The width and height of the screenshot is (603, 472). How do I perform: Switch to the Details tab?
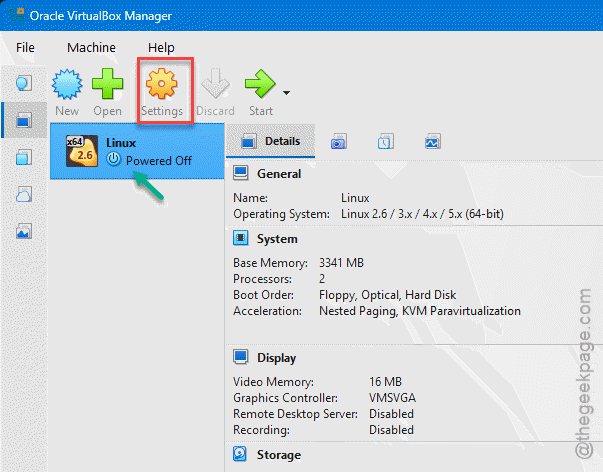pyautogui.click(x=270, y=141)
